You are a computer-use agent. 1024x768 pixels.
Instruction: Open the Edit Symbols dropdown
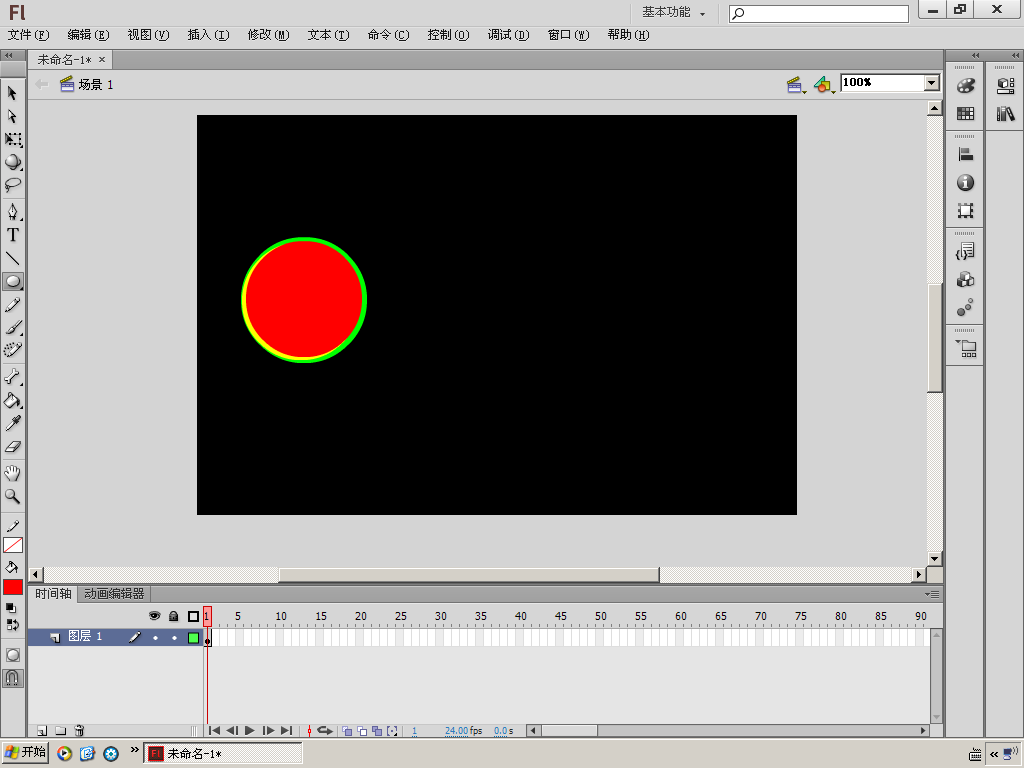pos(824,84)
